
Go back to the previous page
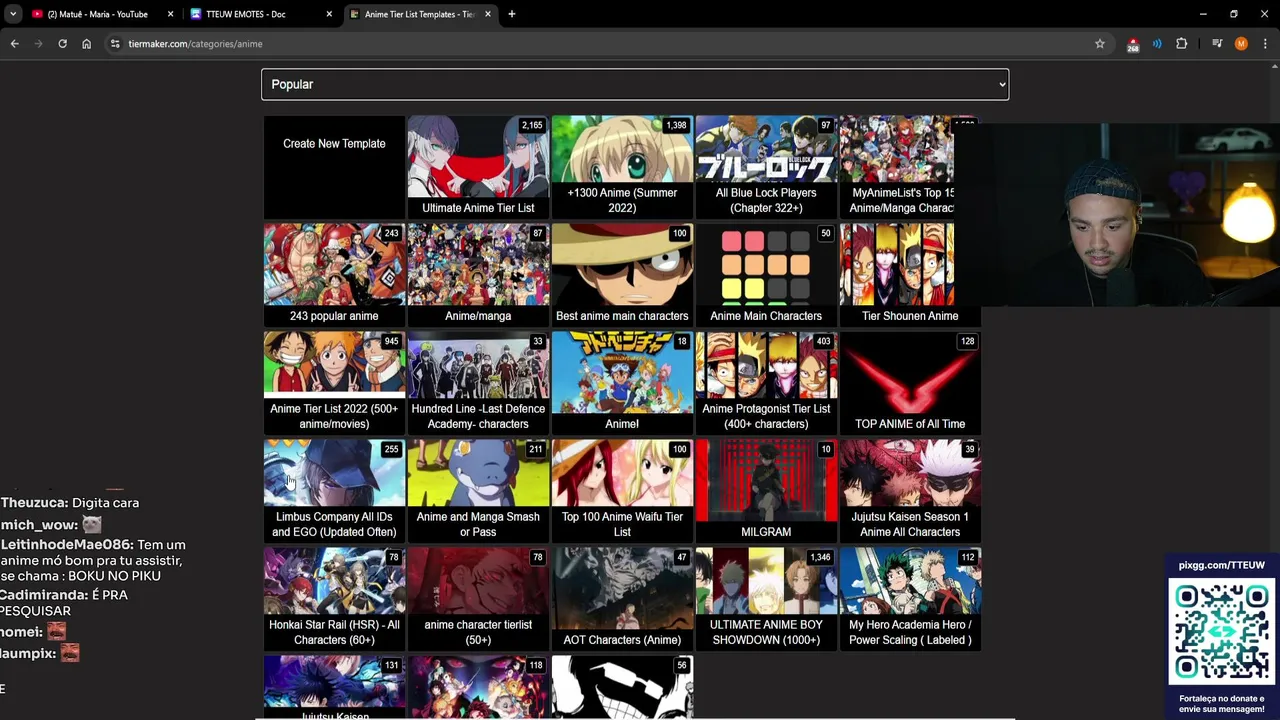[14, 44]
